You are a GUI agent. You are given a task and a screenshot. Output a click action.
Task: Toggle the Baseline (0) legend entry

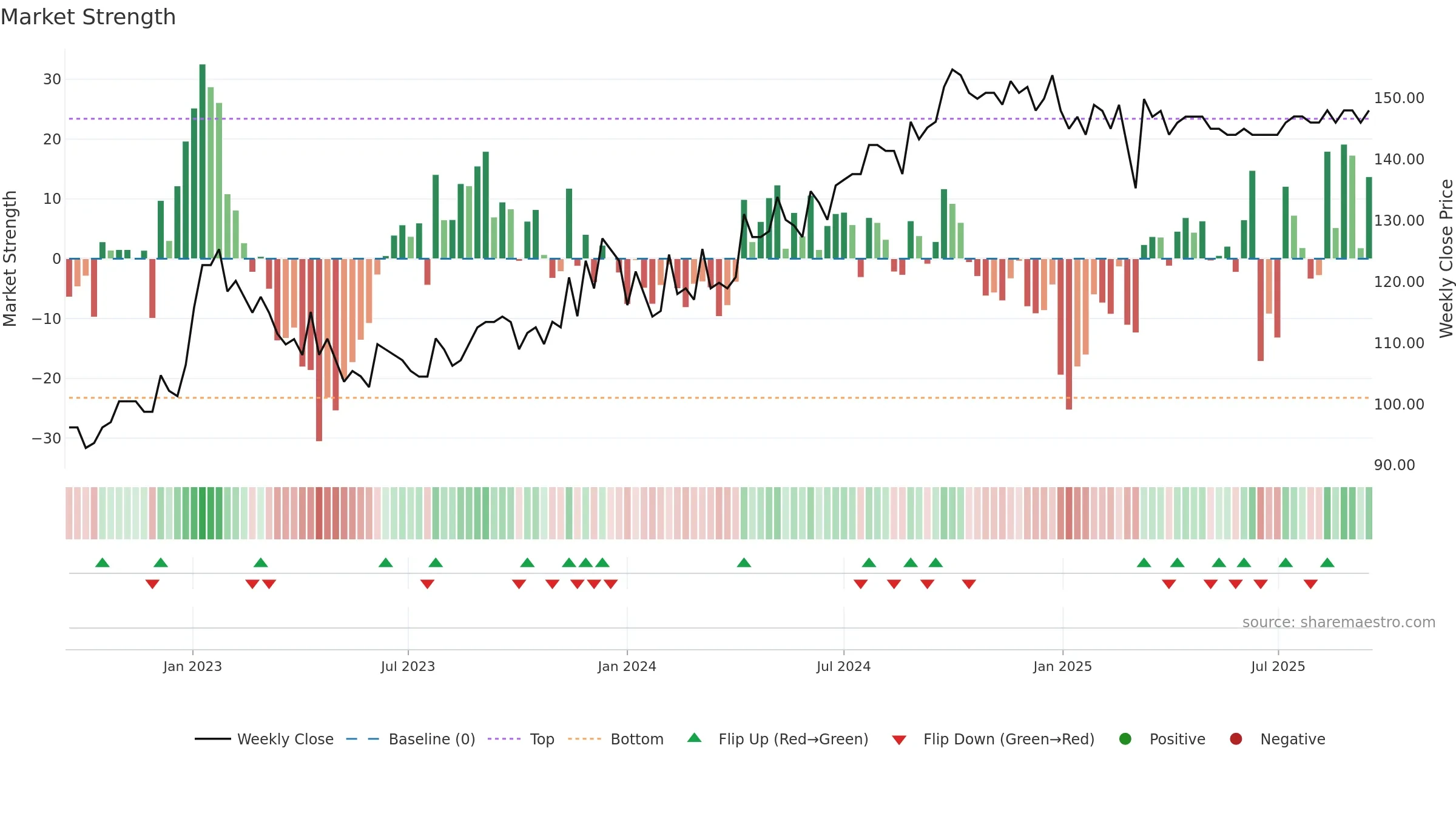[411, 739]
